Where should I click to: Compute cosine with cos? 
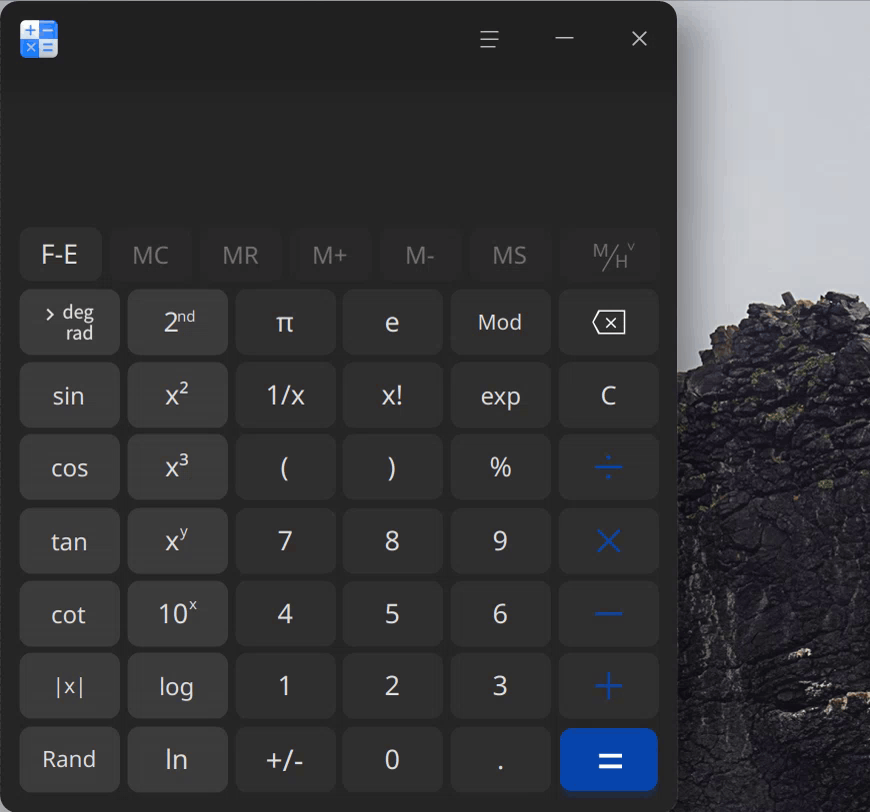coord(69,467)
